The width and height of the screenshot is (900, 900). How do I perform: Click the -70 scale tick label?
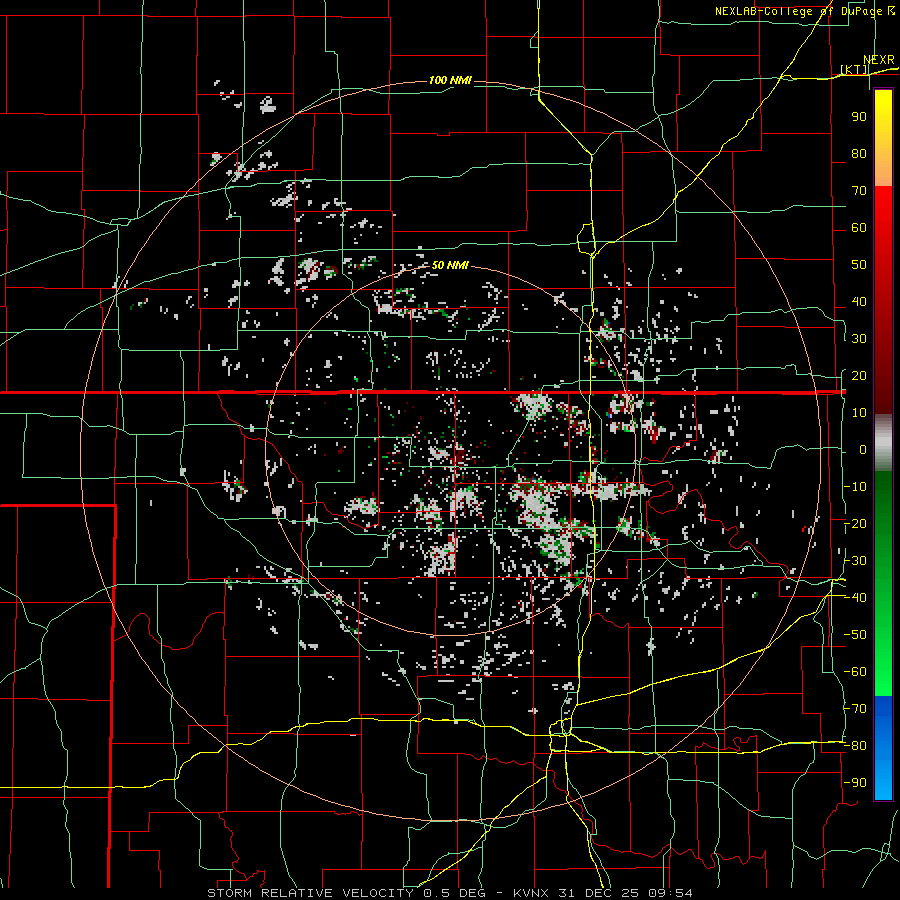click(x=855, y=709)
